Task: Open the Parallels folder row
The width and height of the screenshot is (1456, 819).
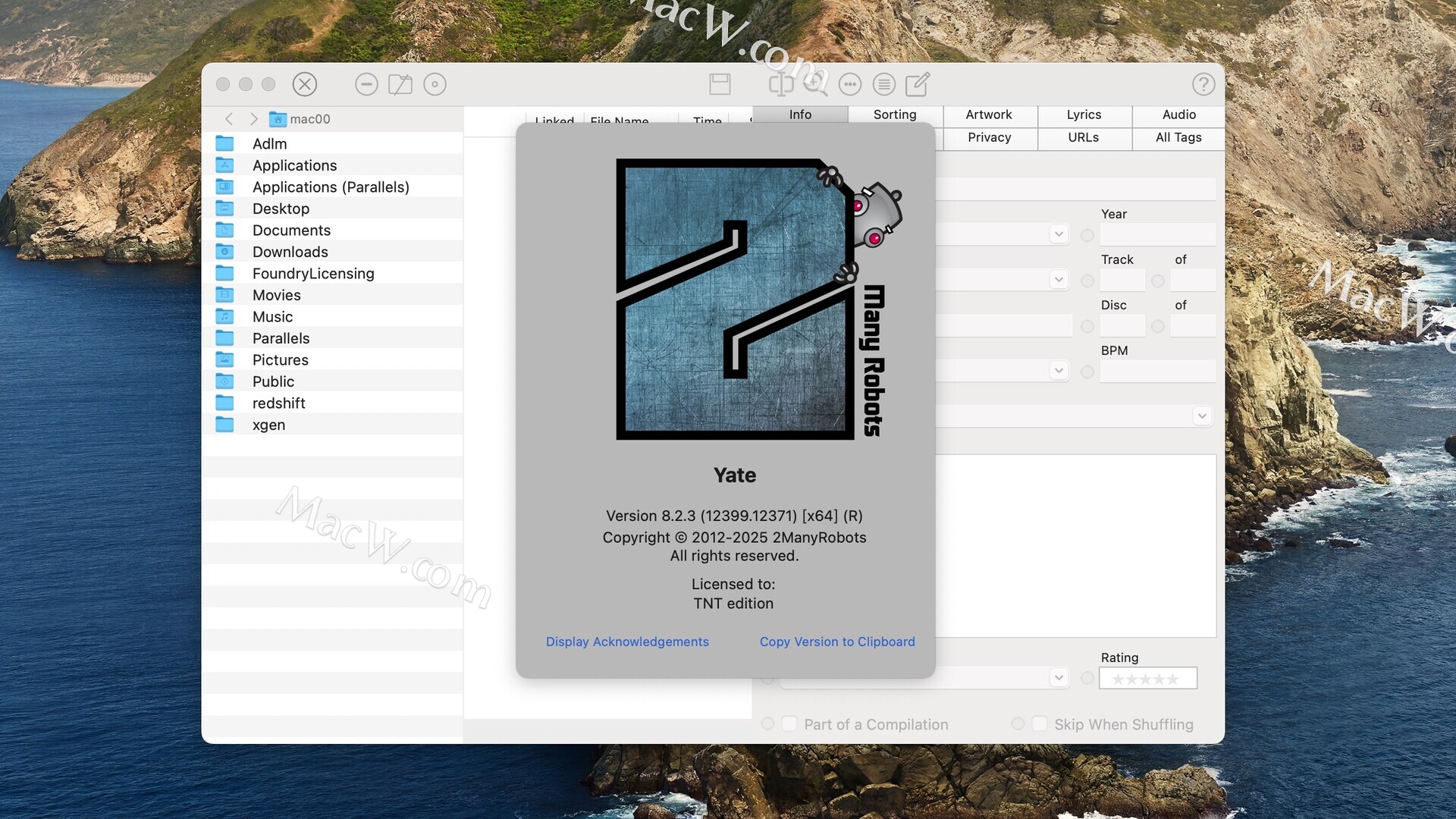Action: click(332, 338)
